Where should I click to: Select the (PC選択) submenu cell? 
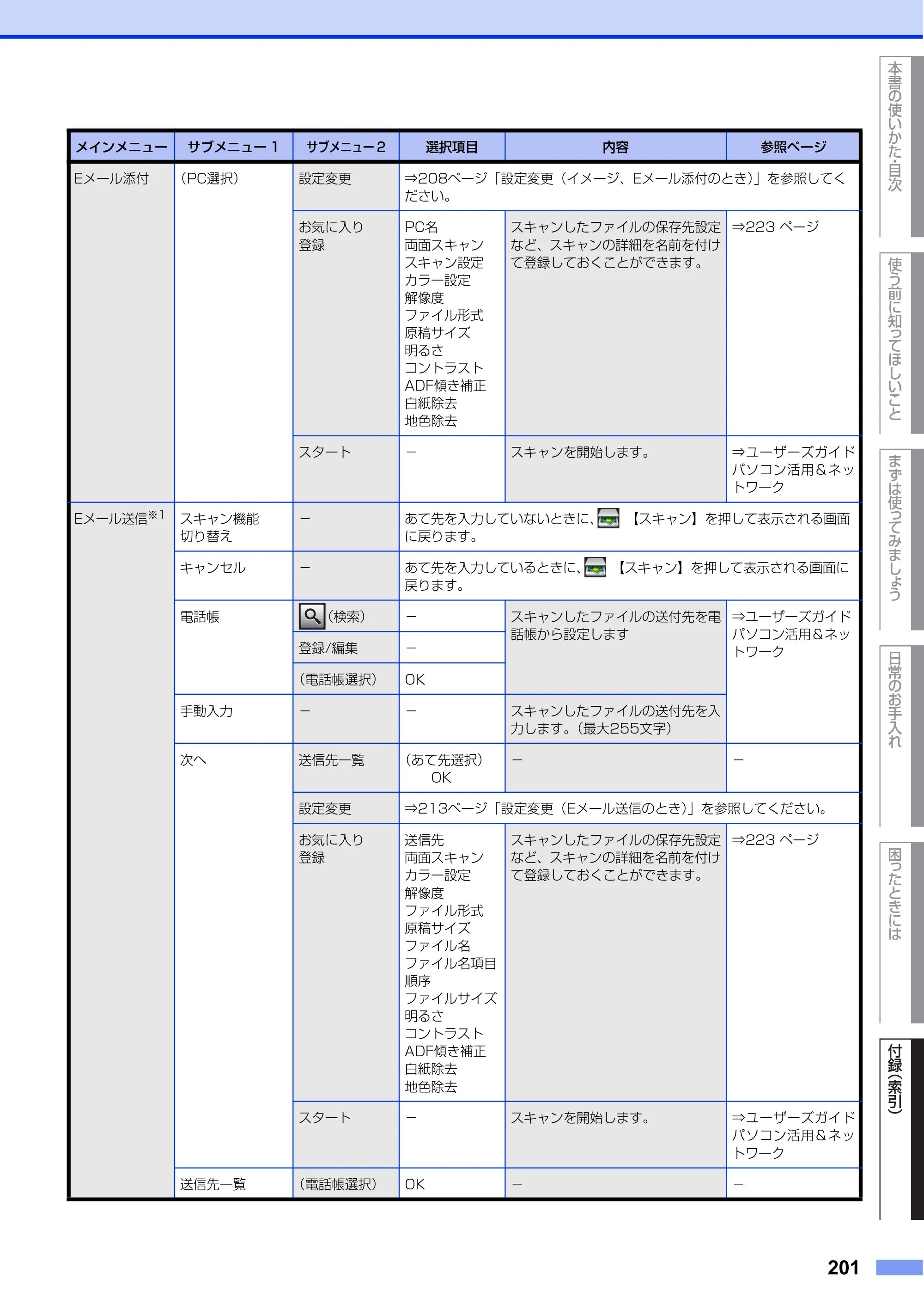(x=233, y=333)
